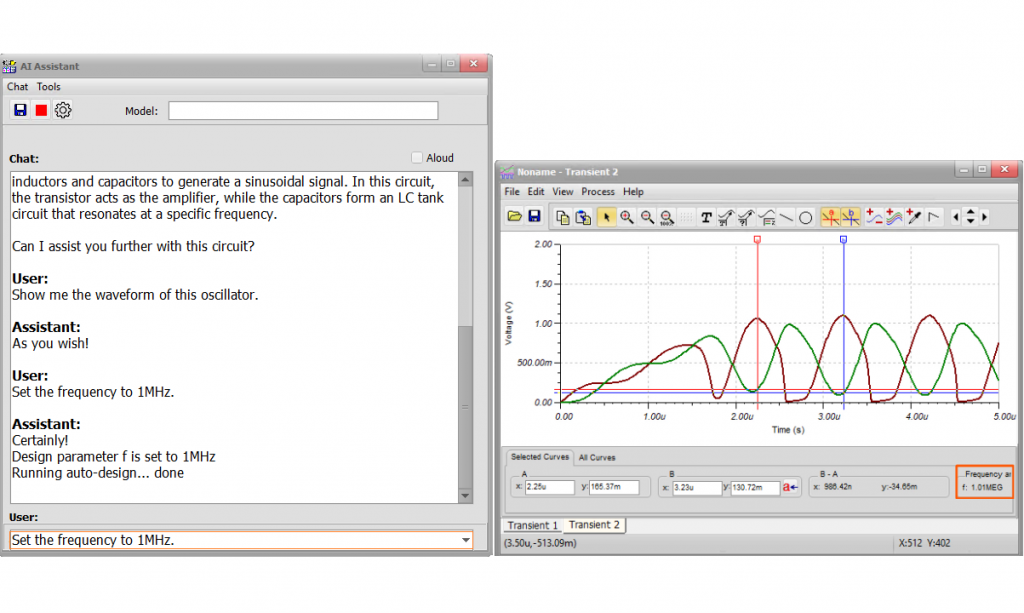Select the Text tool T icon
The width and height of the screenshot is (1024, 613).
click(706, 217)
